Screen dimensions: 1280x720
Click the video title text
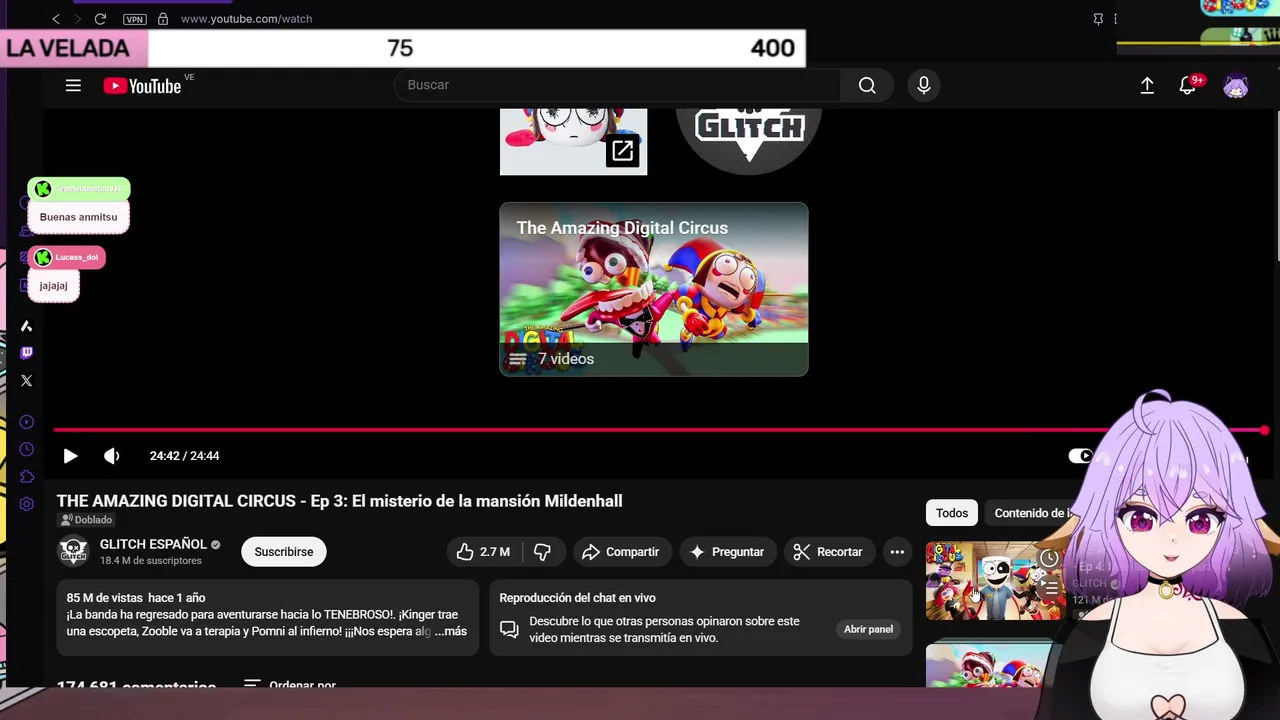point(339,501)
